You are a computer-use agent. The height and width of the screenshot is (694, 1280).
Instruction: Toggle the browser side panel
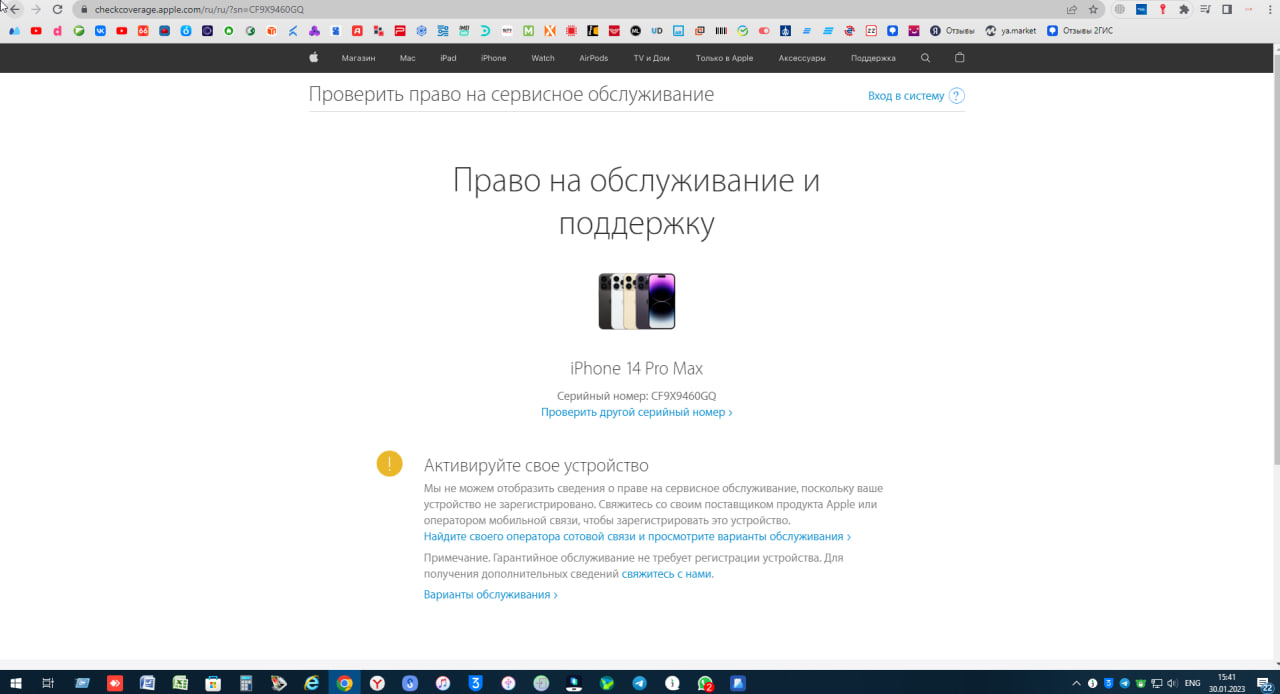pos(1227,9)
